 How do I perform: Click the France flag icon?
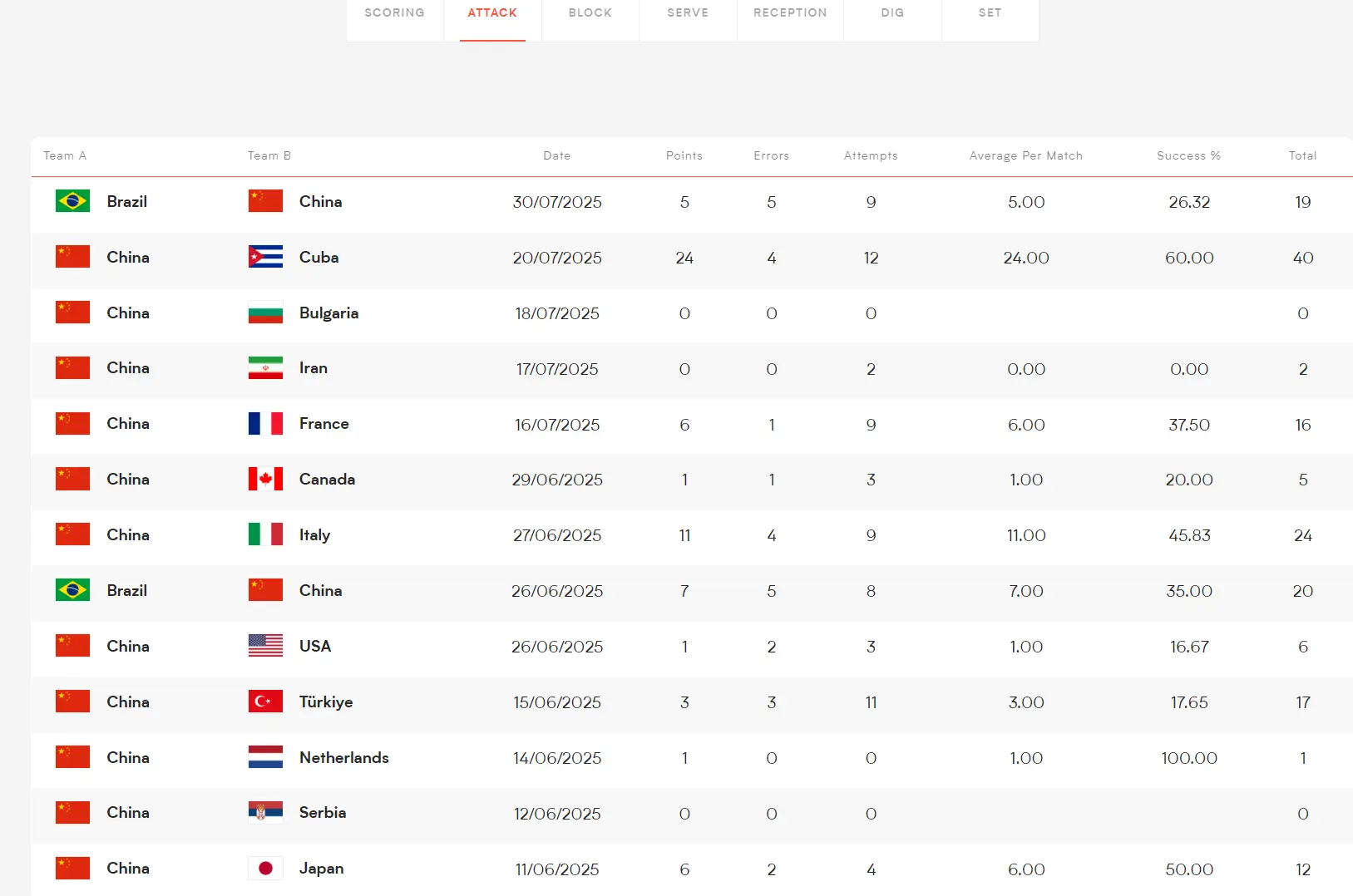coord(265,424)
